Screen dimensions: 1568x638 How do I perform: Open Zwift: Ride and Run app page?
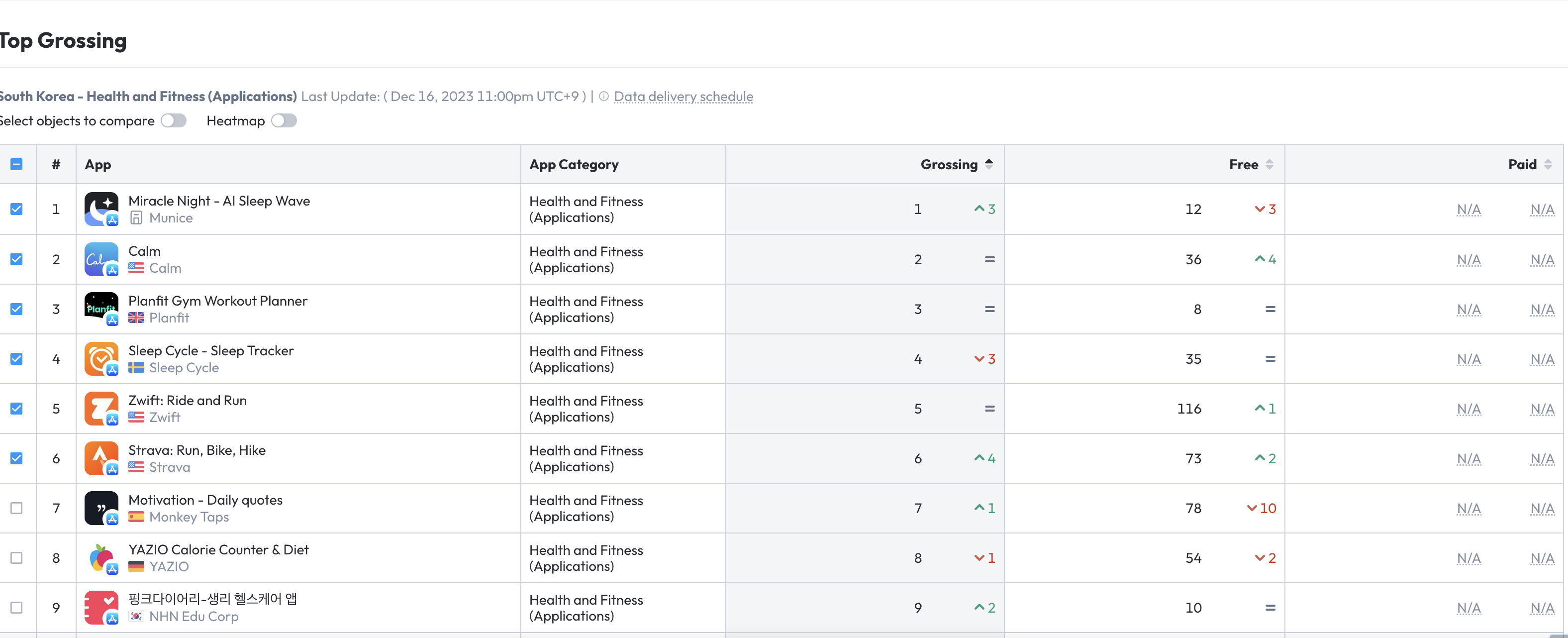[x=188, y=401]
